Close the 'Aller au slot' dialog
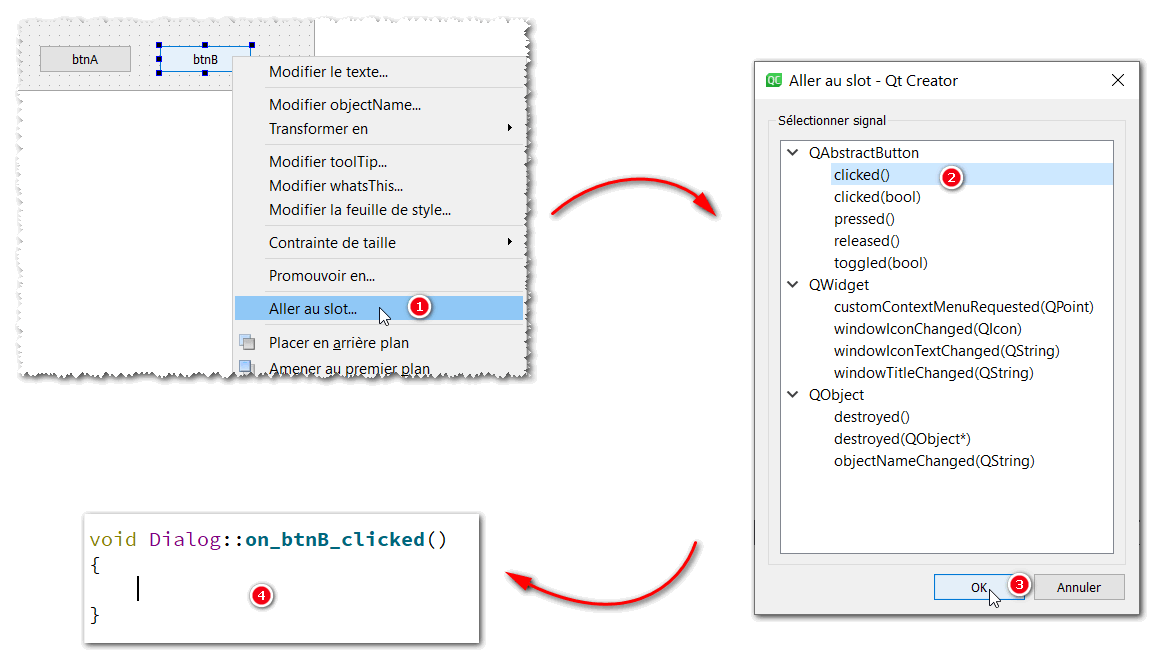The width and height of the screenshot is (1154, 663). [1118, 80]
